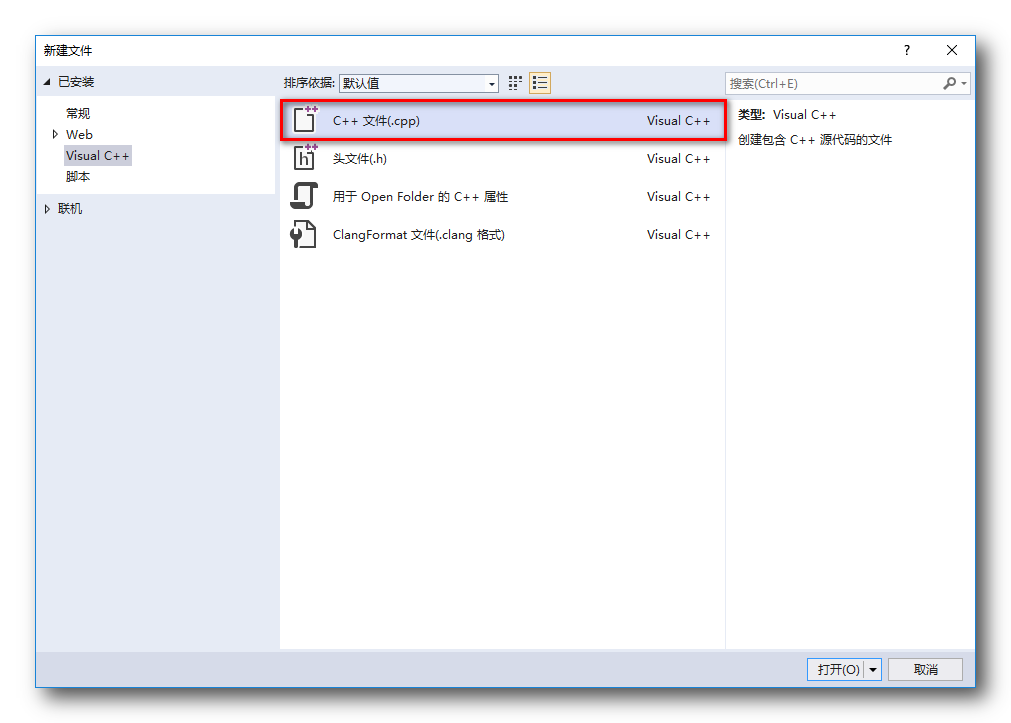This screenshot has height=723, width=1011.
Task: Select the 头文件(.h) list row text
Action: [x=359, y=159]
